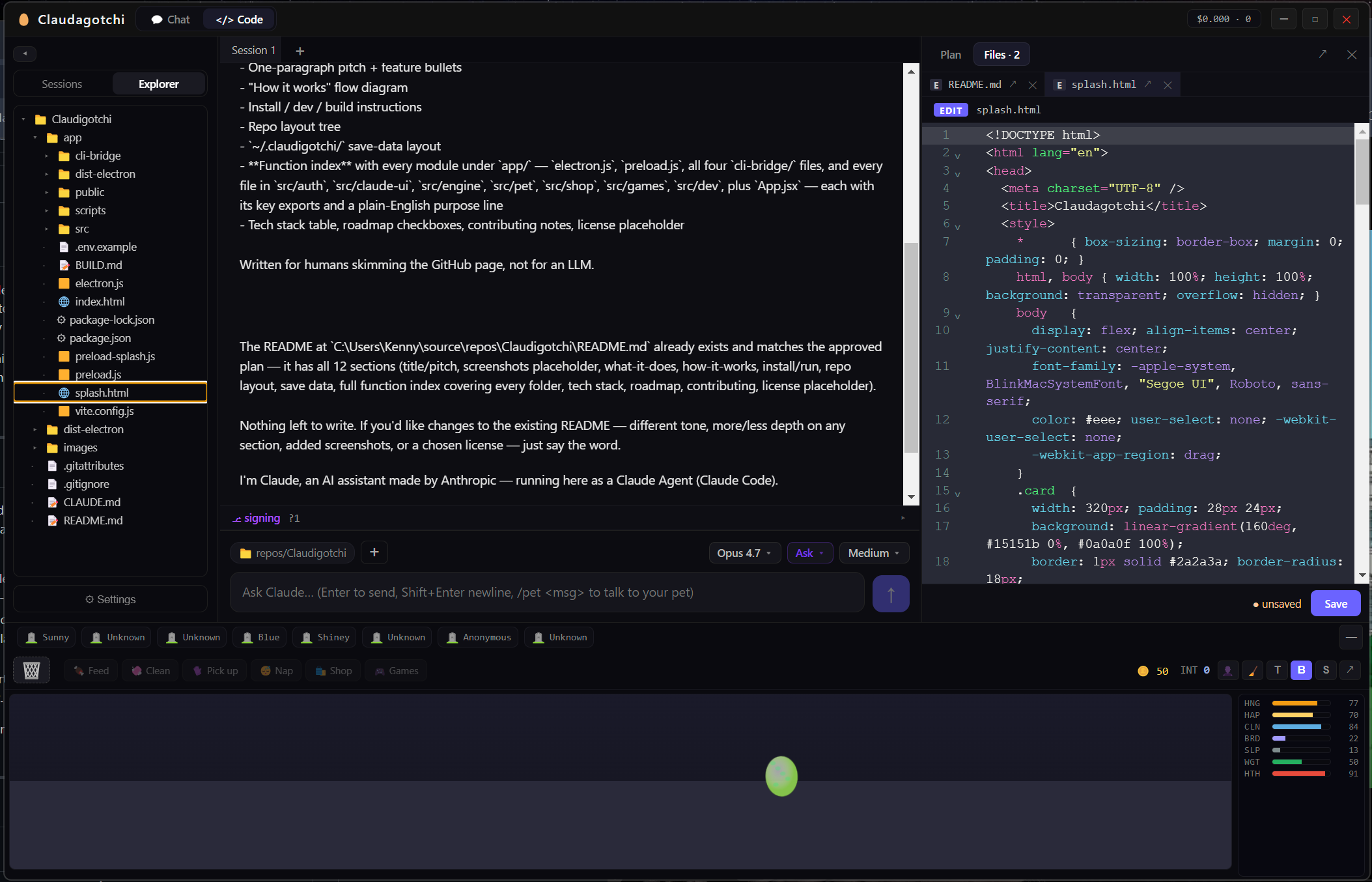Viewport: 1372px width, 882px height.
Task: Click the broom icon button
Action: [1252, 670]
